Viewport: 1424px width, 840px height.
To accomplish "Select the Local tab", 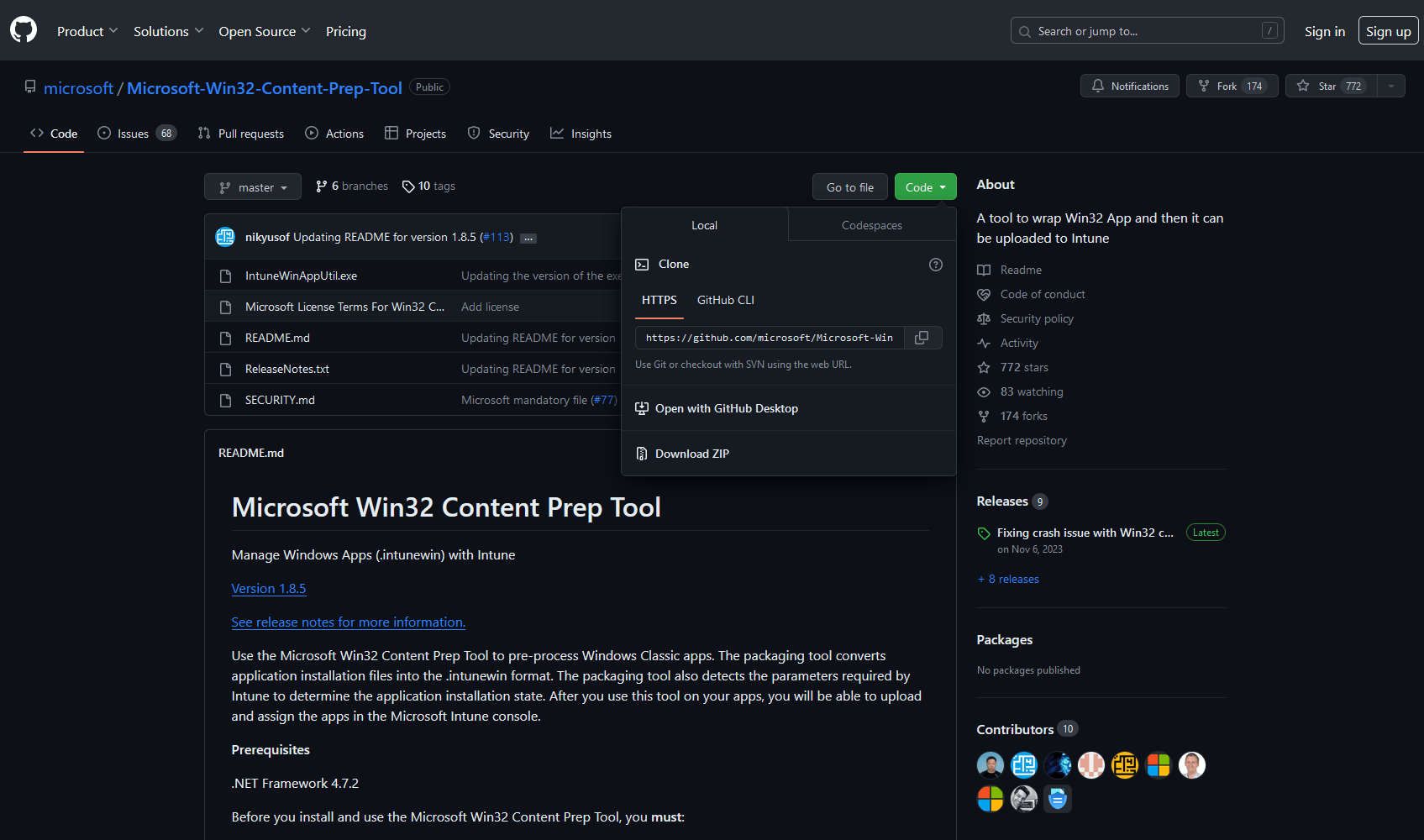I will pos(704,225).
